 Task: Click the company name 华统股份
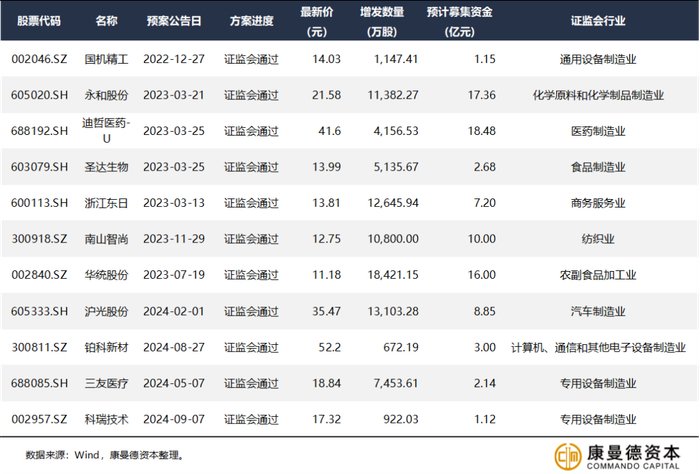coord(106,275)
